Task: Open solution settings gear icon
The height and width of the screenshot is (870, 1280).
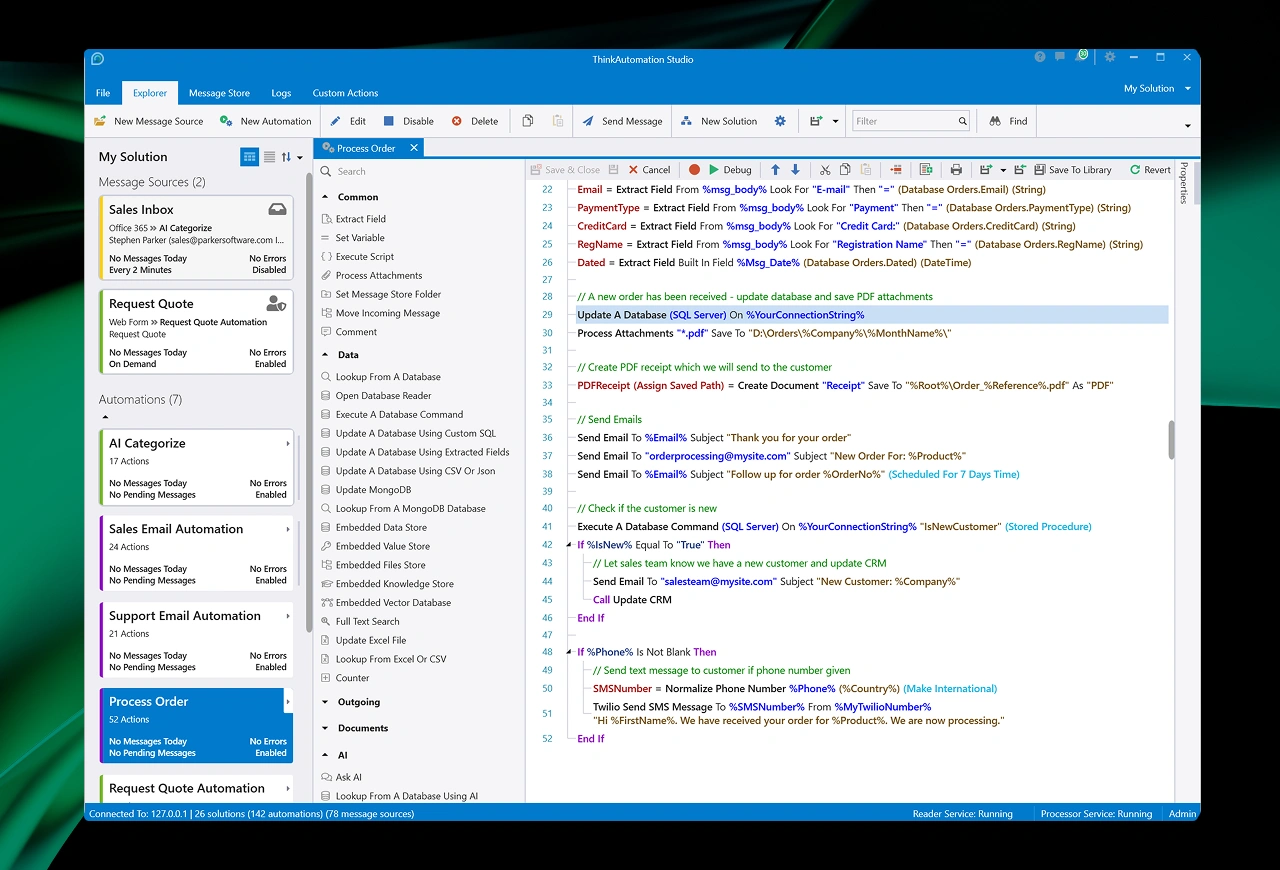Action: point(780,121)
